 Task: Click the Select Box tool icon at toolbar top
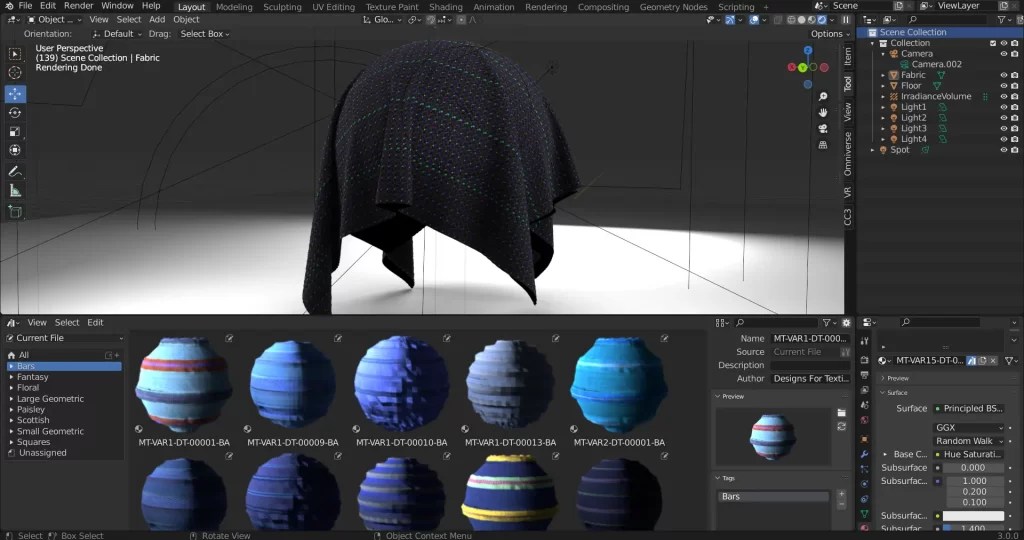(15, 54)
